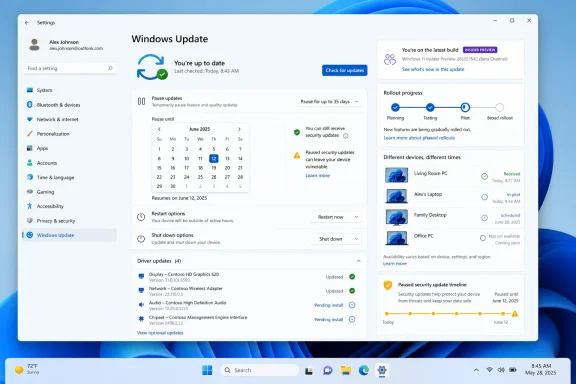Open Time & language settings
The width and height of the screenshot is (576, 384).
tap(69, 177)
